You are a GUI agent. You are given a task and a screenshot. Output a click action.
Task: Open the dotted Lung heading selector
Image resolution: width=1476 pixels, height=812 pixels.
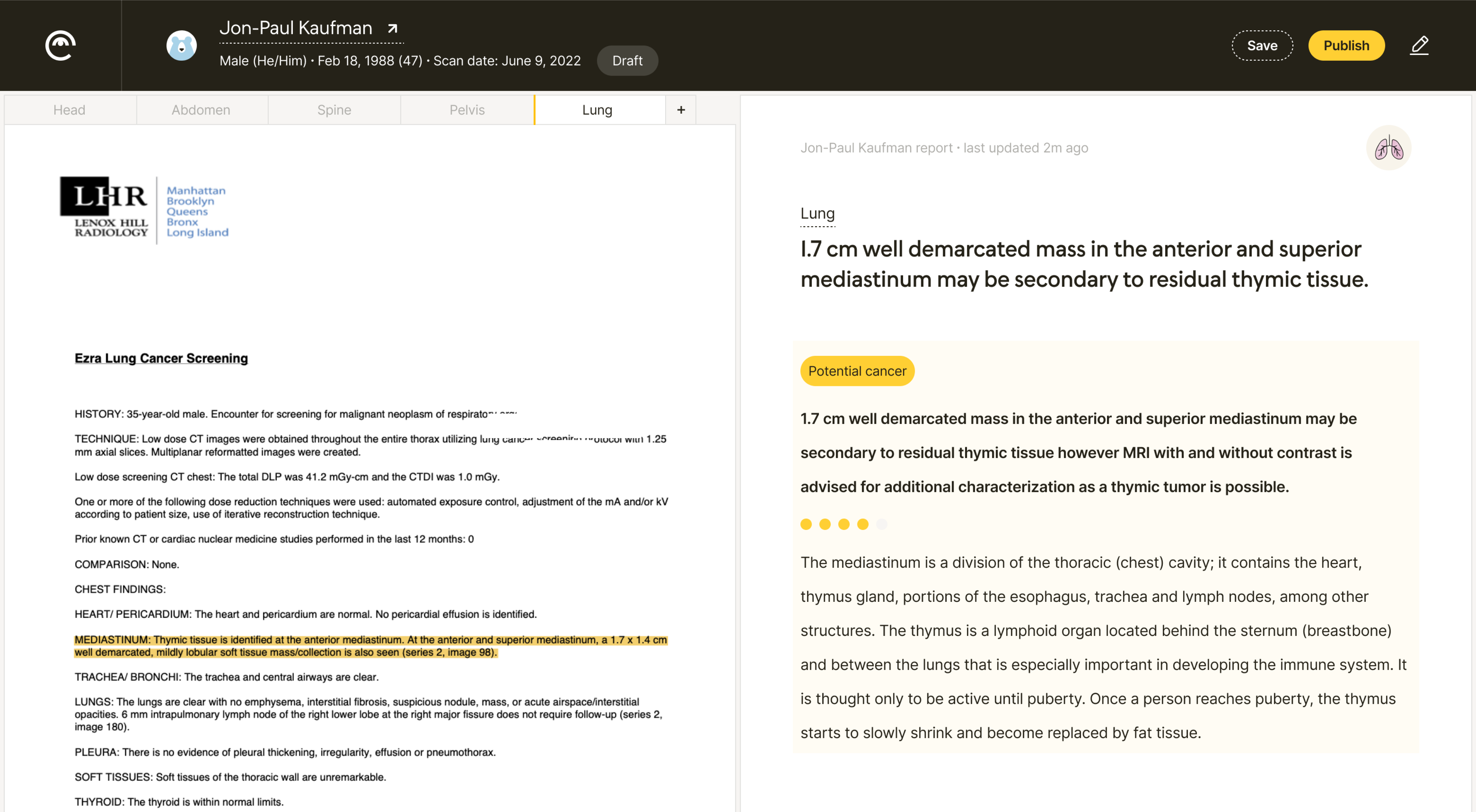coord(817,213)
